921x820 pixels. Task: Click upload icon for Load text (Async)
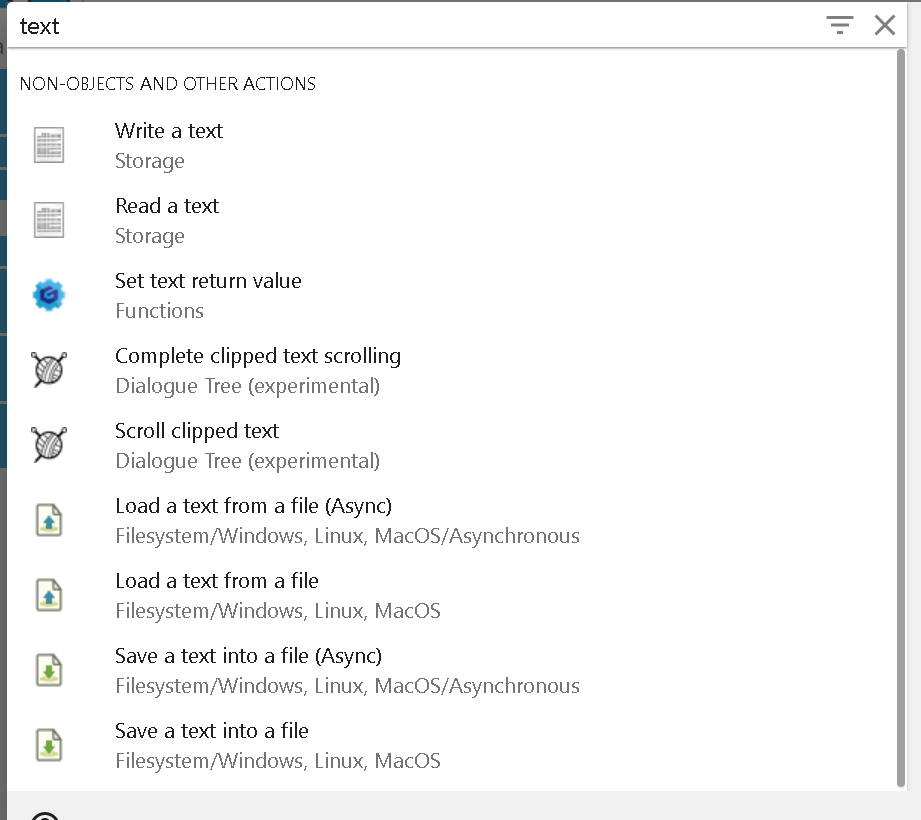point(49,520)
